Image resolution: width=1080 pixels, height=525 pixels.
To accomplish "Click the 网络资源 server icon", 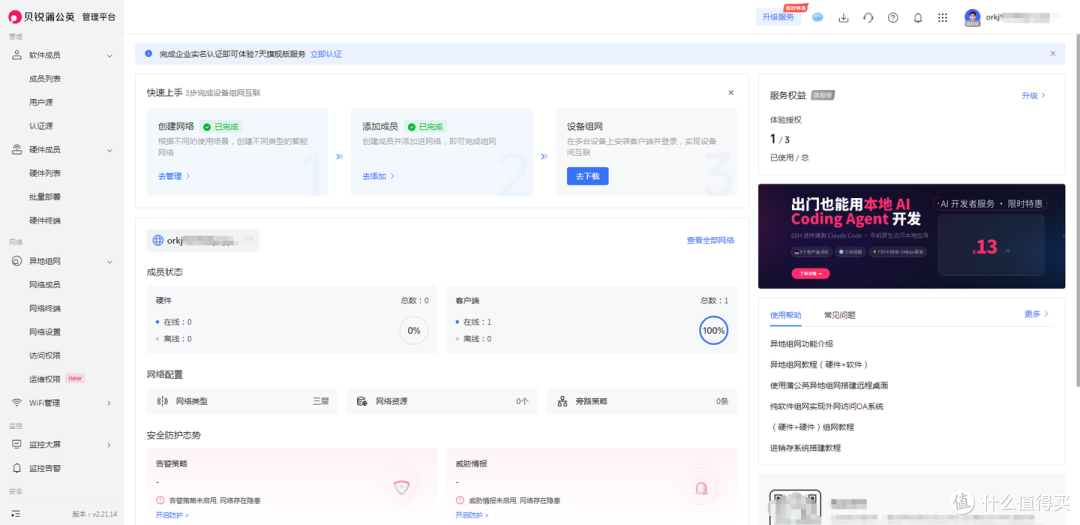I will point(362,401).
